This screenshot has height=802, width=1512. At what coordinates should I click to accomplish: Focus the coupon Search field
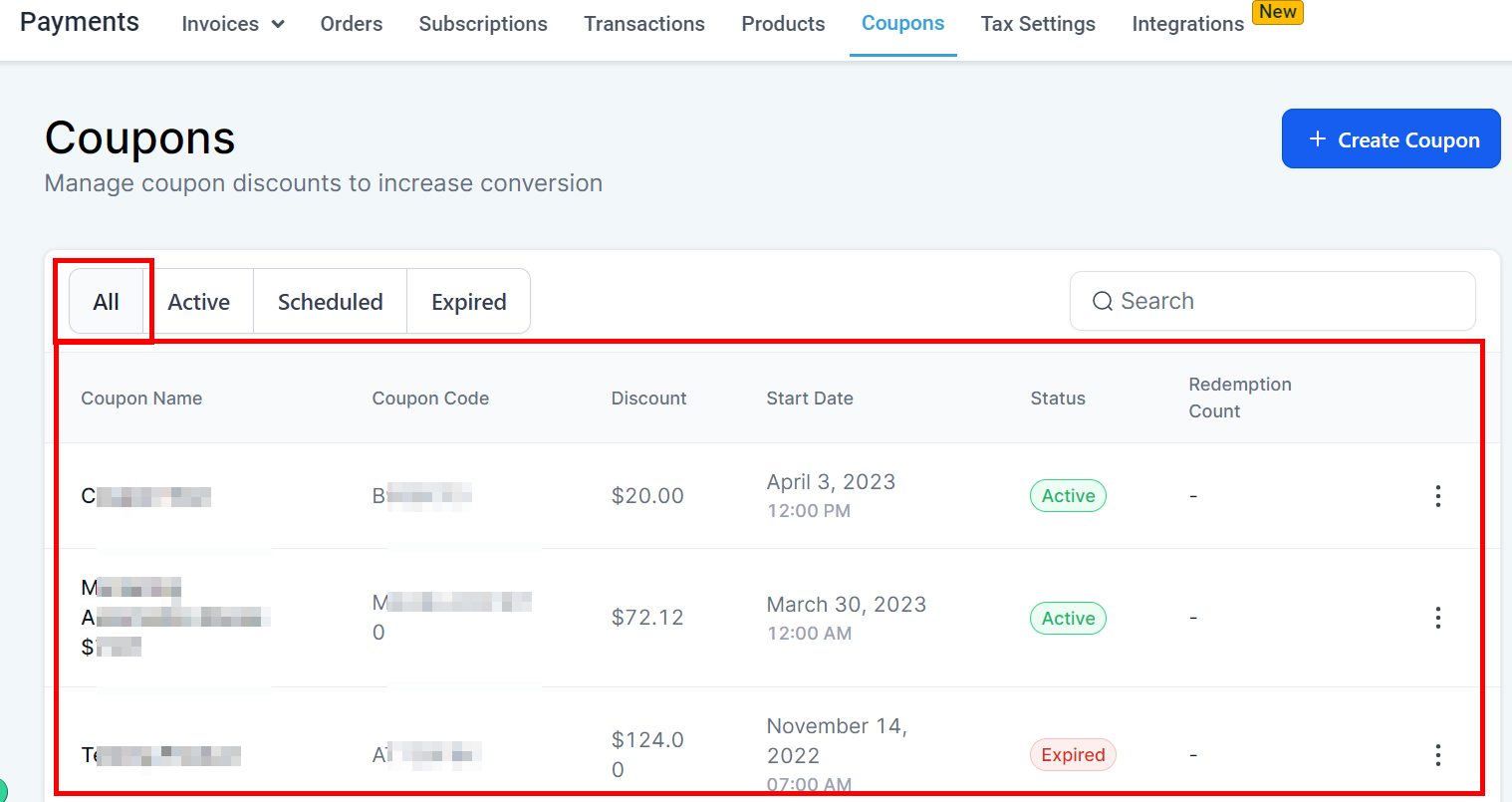[x=1285, y=301]
